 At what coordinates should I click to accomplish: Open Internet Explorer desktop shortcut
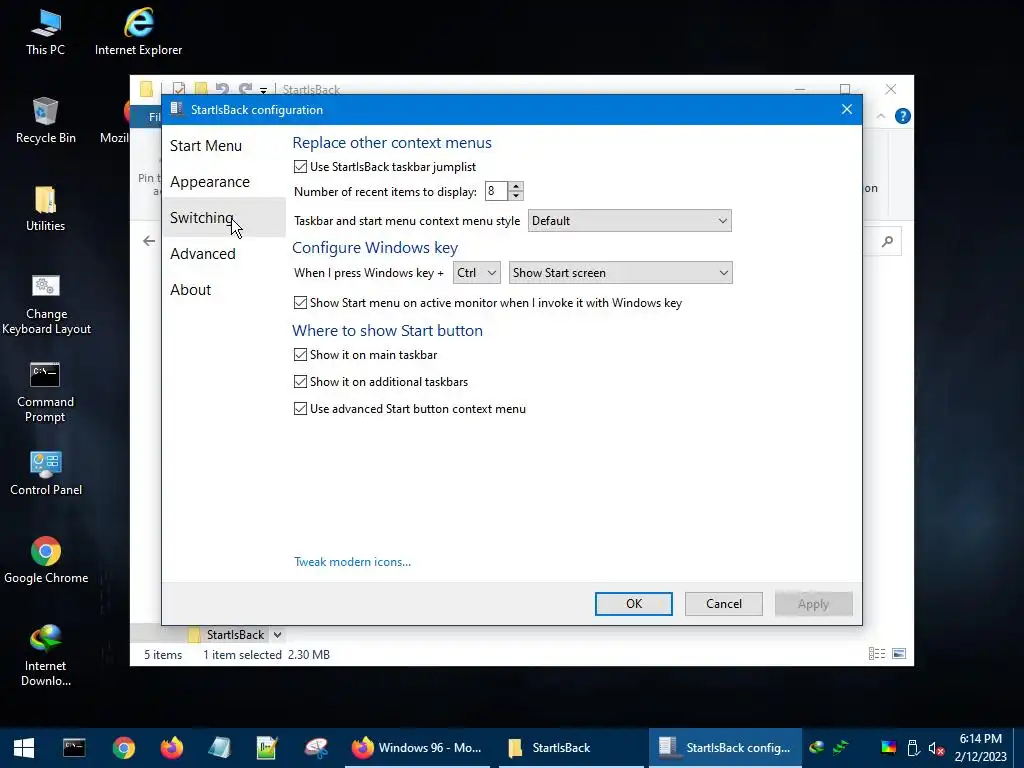(138, 31)
